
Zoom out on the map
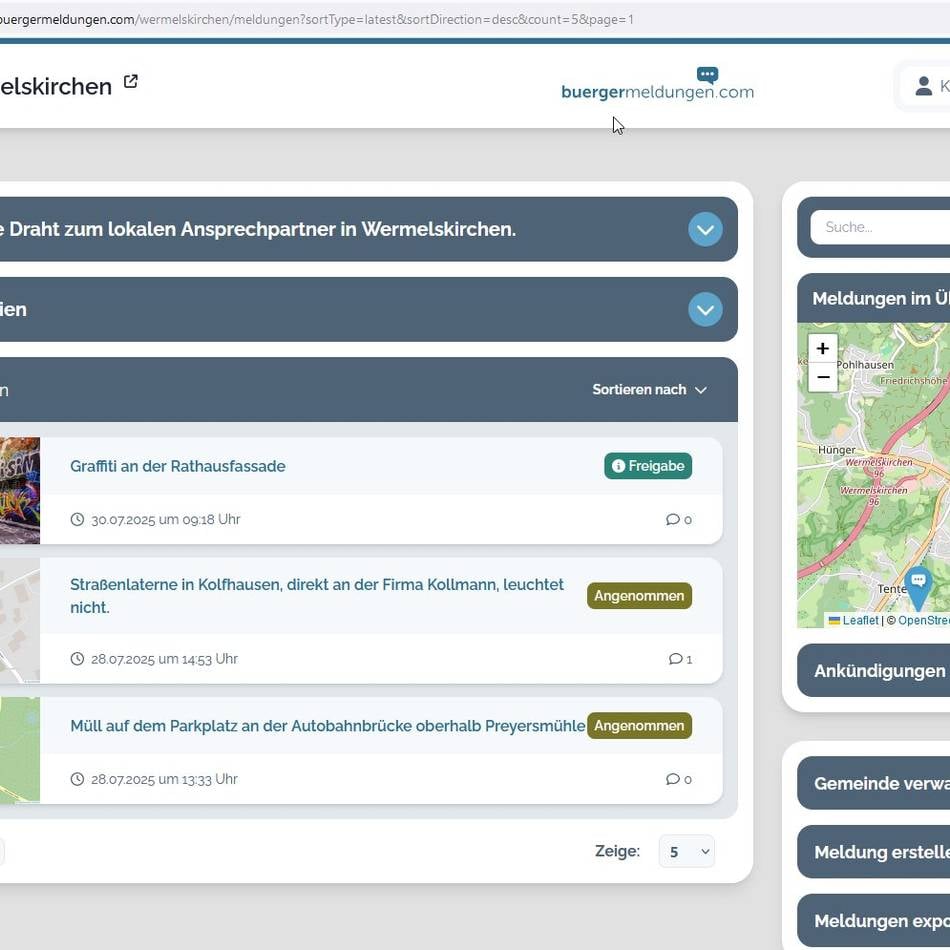(822, 377)
